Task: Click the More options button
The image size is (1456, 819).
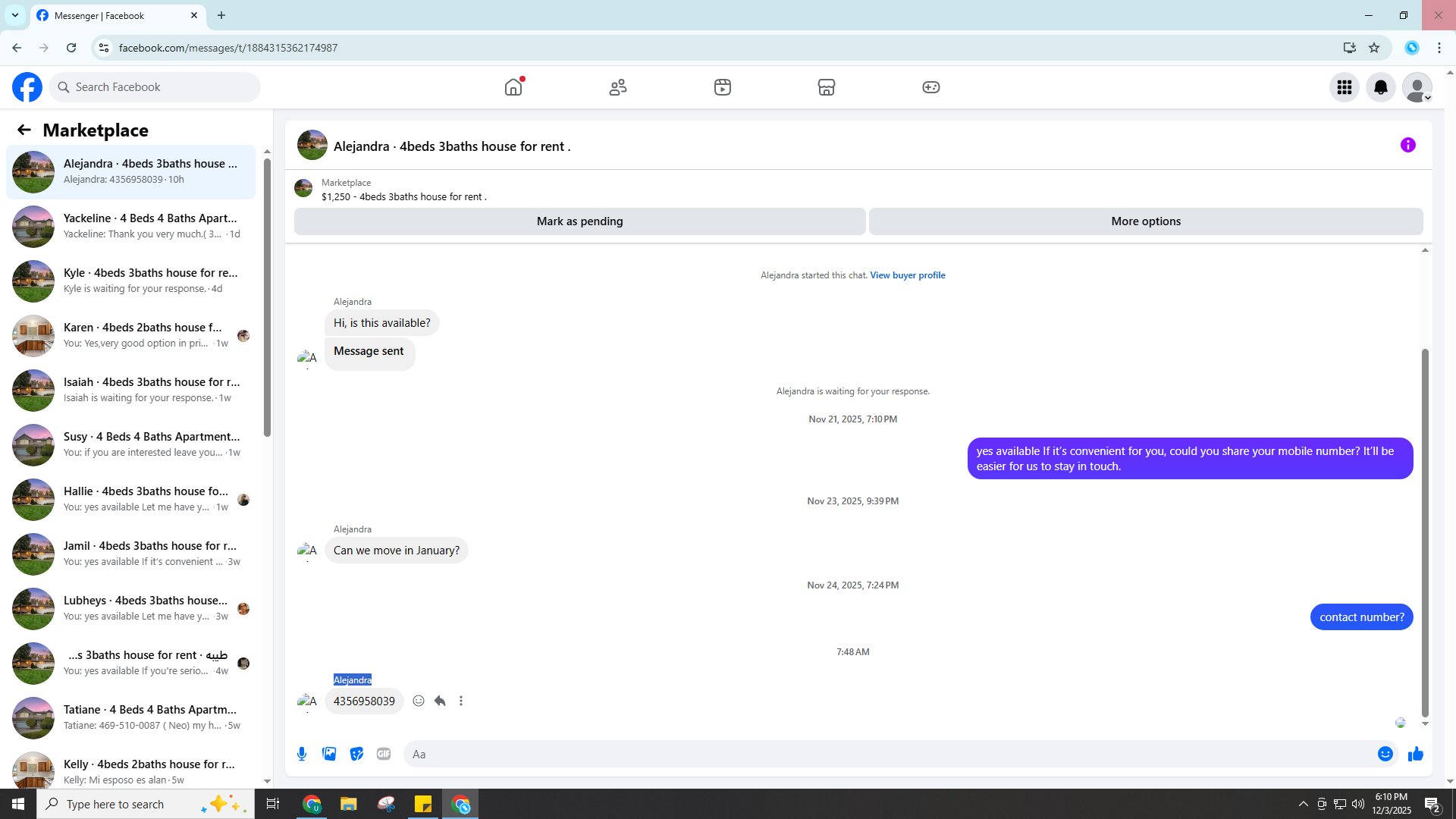Action: pos(1146,221)
